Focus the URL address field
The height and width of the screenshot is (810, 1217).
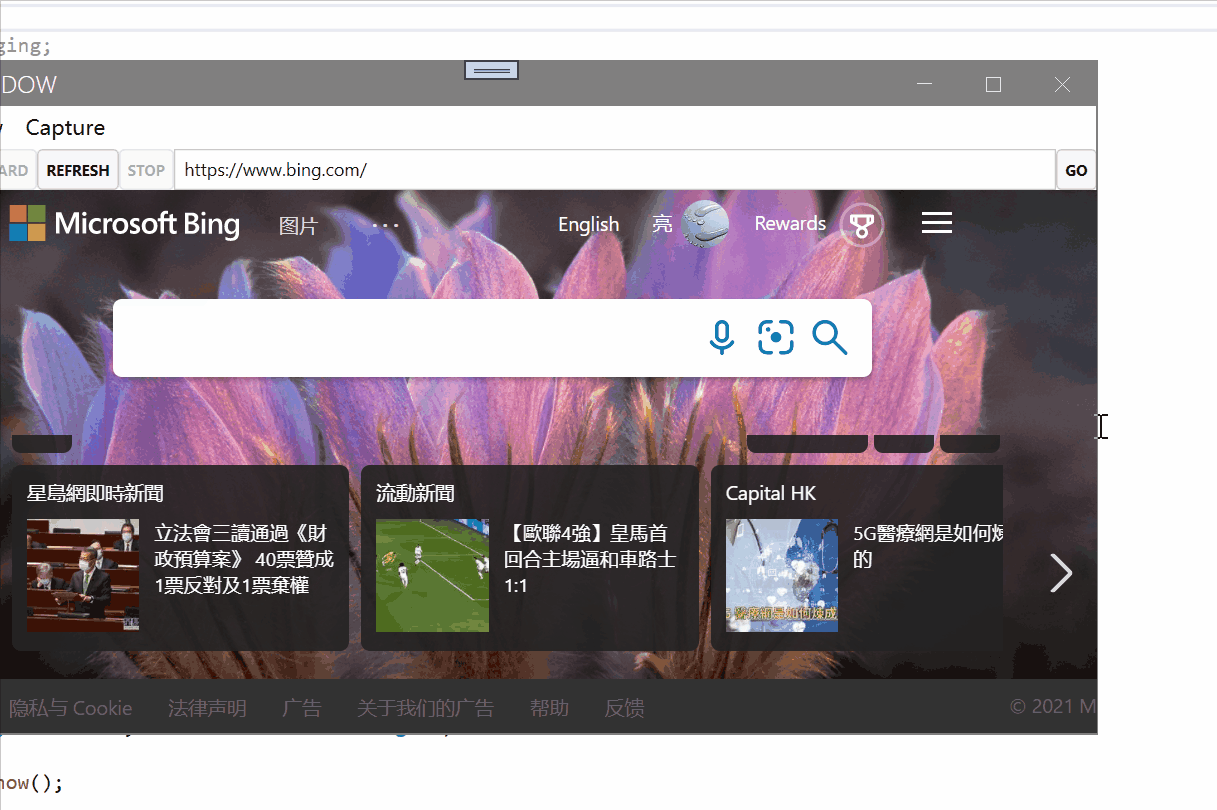pyautogui.click(x=615, y=170)
